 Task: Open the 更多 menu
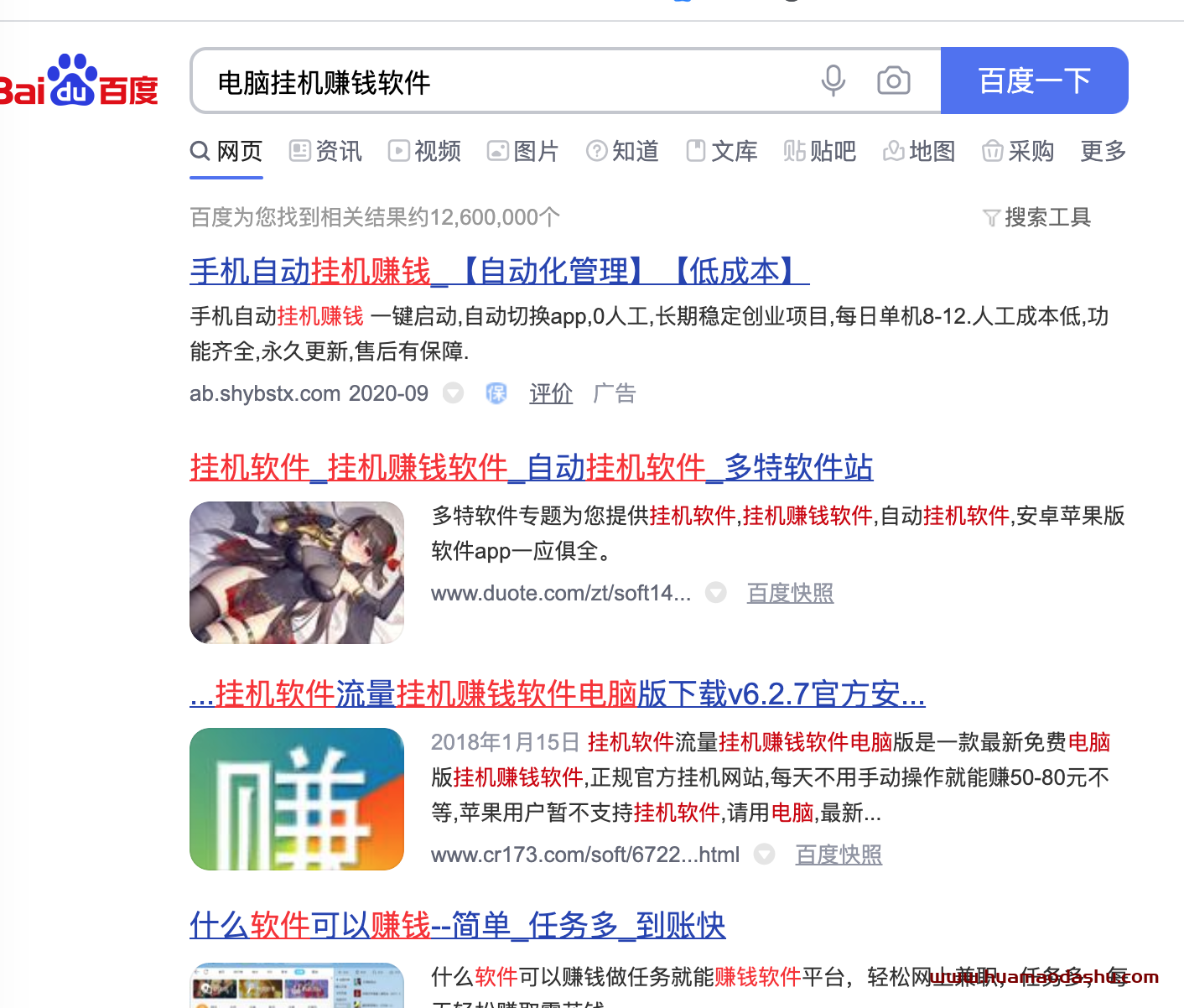point(1103,151)
